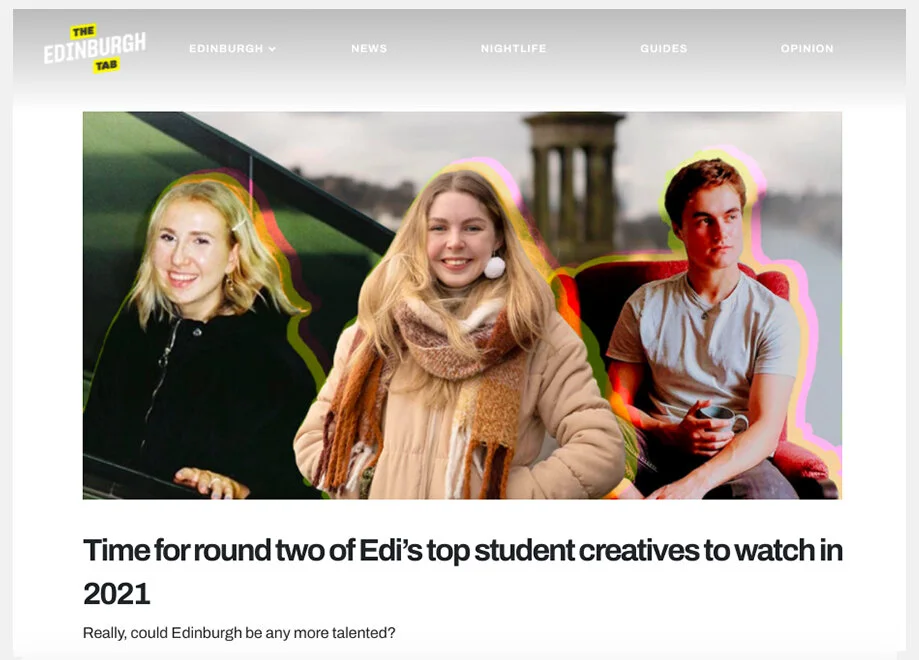Click the yellow "TAB" badge in the logo
This screenshot has width=919, height=660.
point(106,65)
